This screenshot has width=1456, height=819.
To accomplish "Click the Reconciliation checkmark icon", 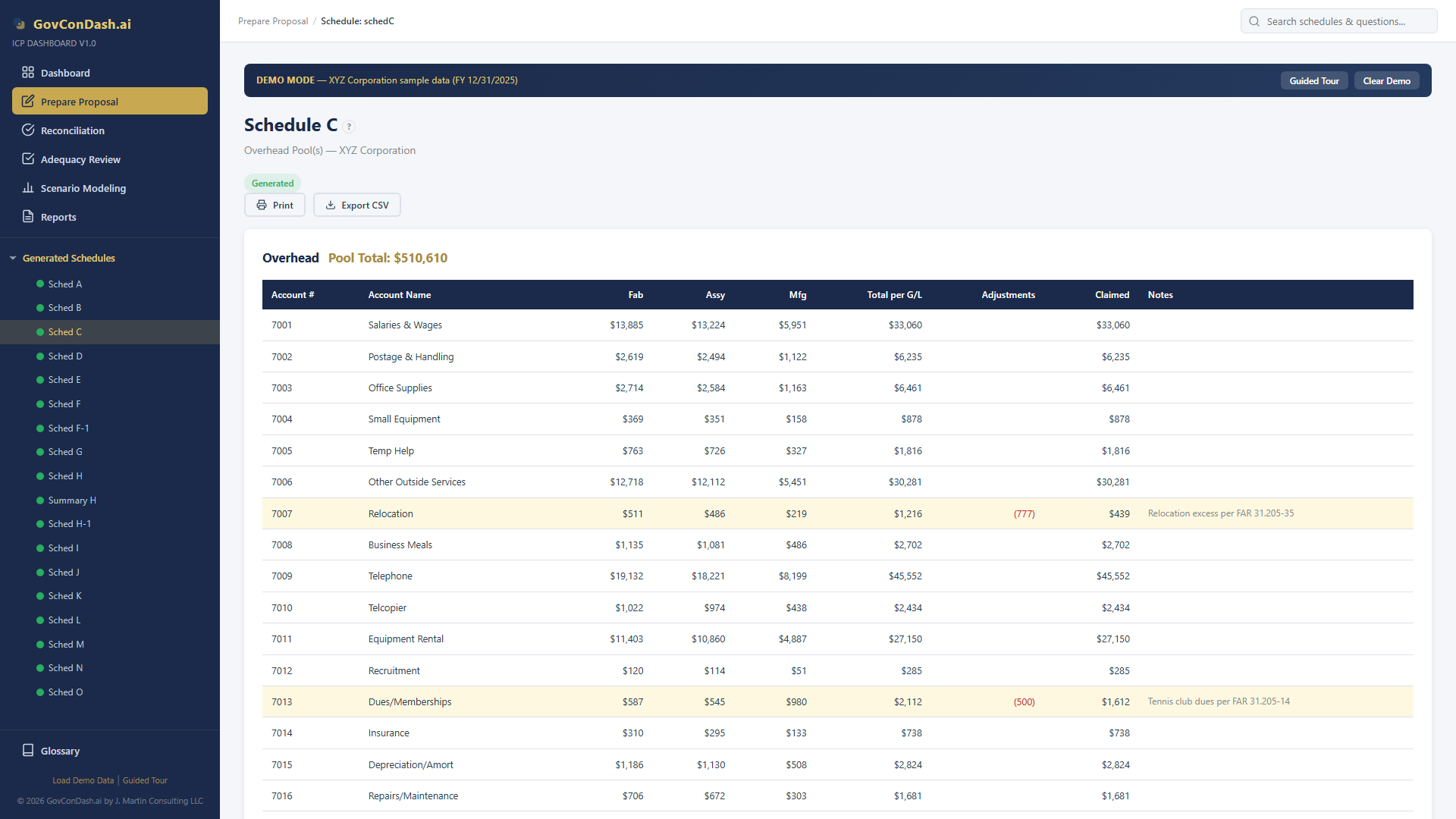I will [28, 130].
